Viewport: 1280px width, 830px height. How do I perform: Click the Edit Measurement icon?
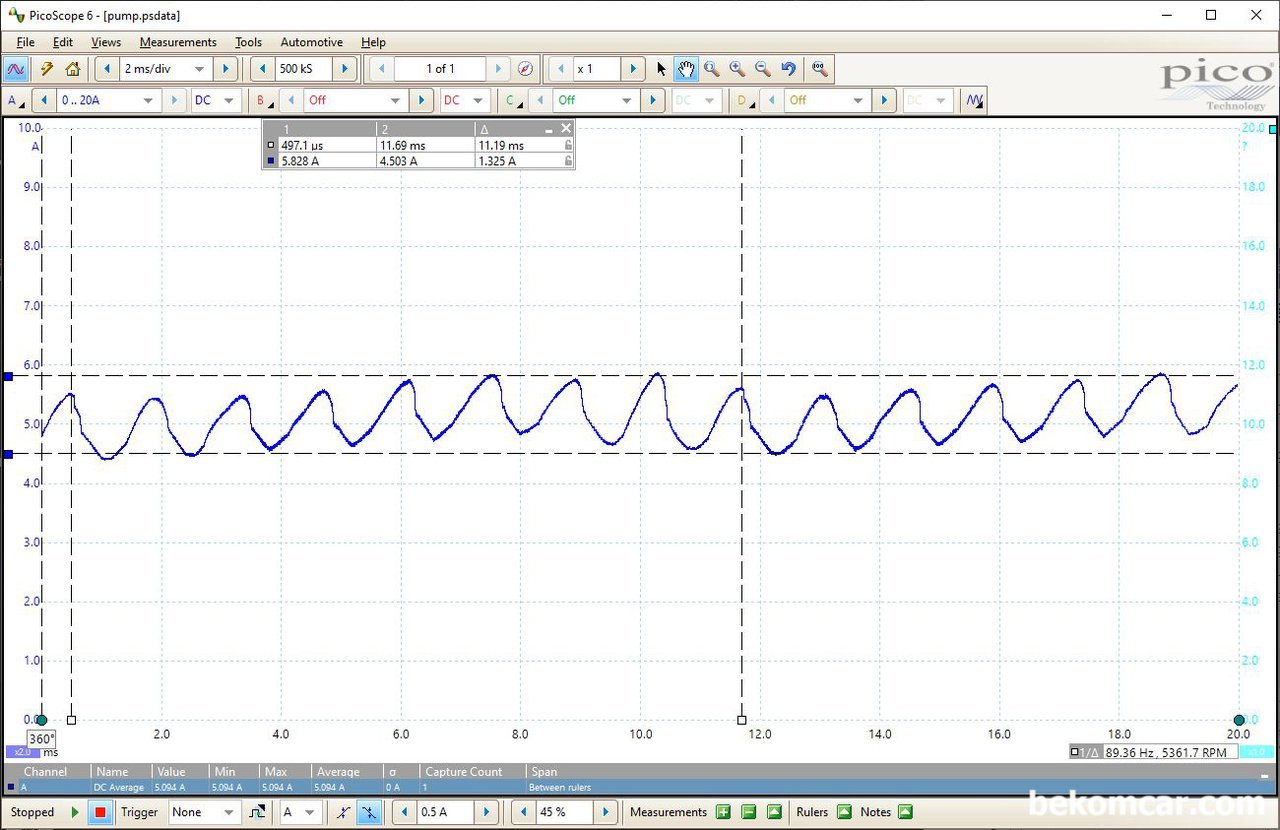775,812
